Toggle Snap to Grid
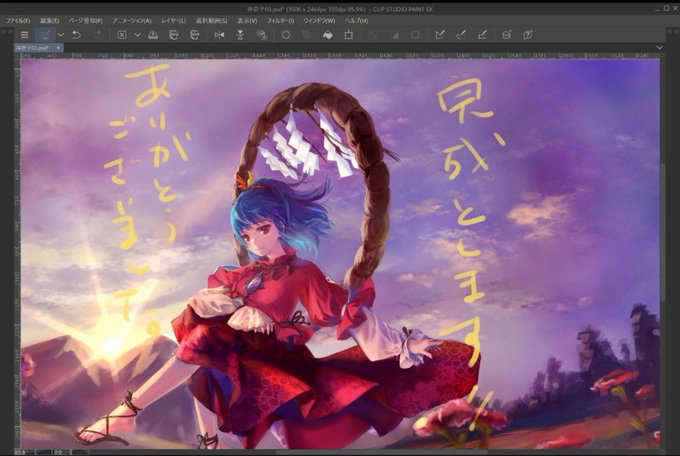This screenshot has width=680, height=456. (482, 35)
